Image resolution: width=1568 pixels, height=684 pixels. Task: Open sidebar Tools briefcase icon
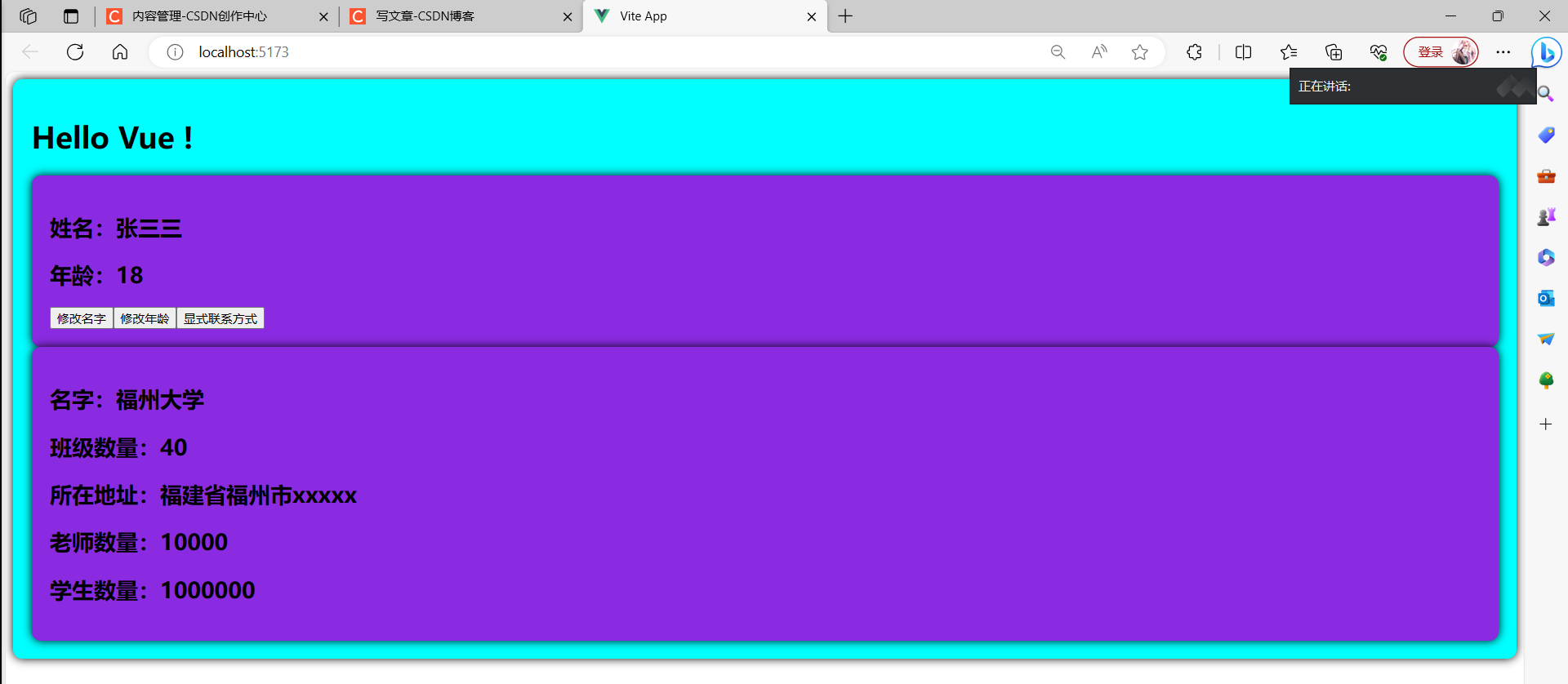pyautogui.click(x=1546, y=175)
